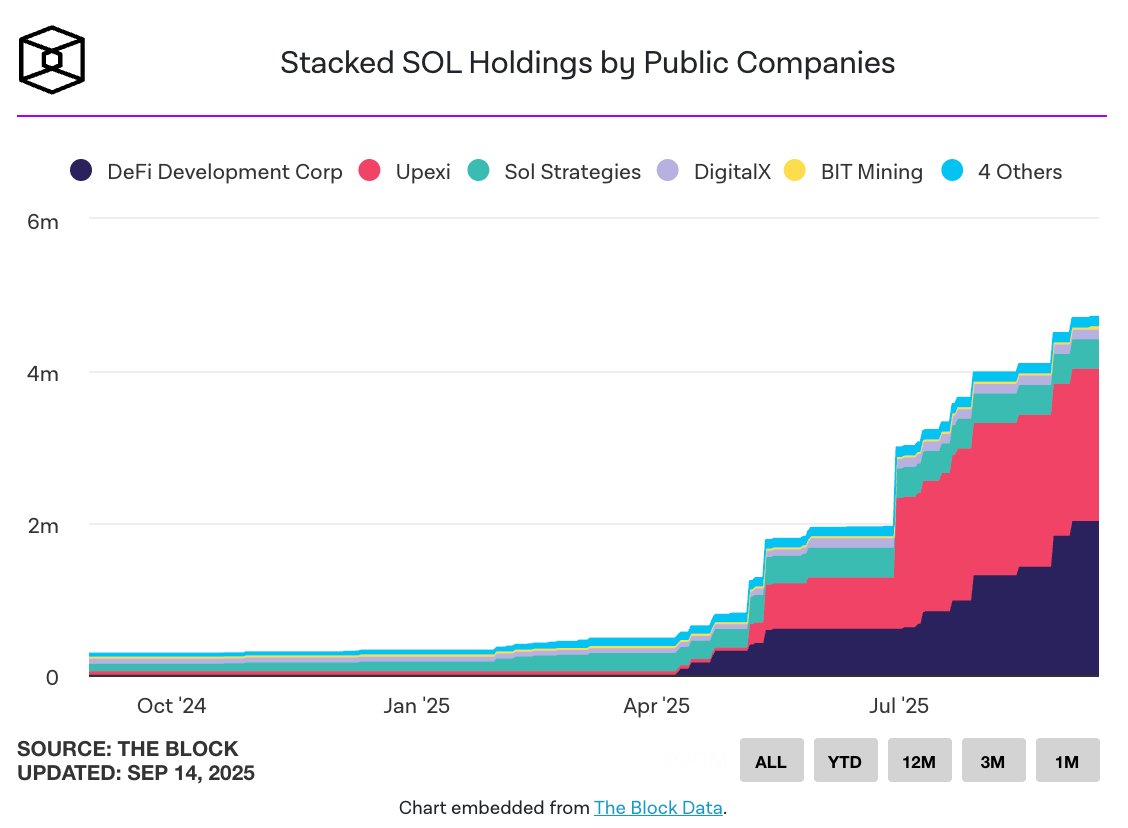Click the chart title text
The height and width of the screenshot is (828, 1128).
(587, 63)
